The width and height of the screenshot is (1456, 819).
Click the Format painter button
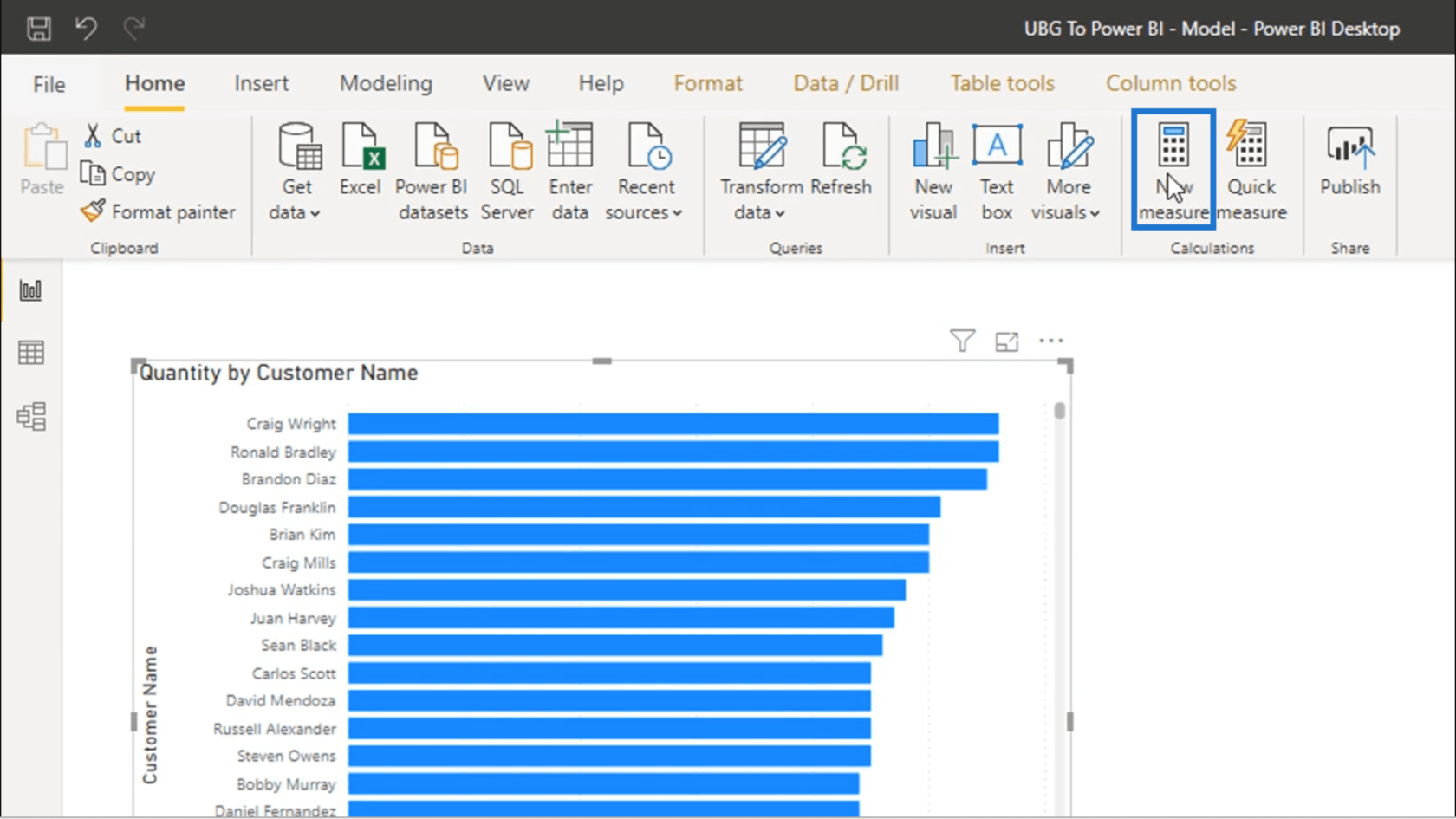click(159, 211)
